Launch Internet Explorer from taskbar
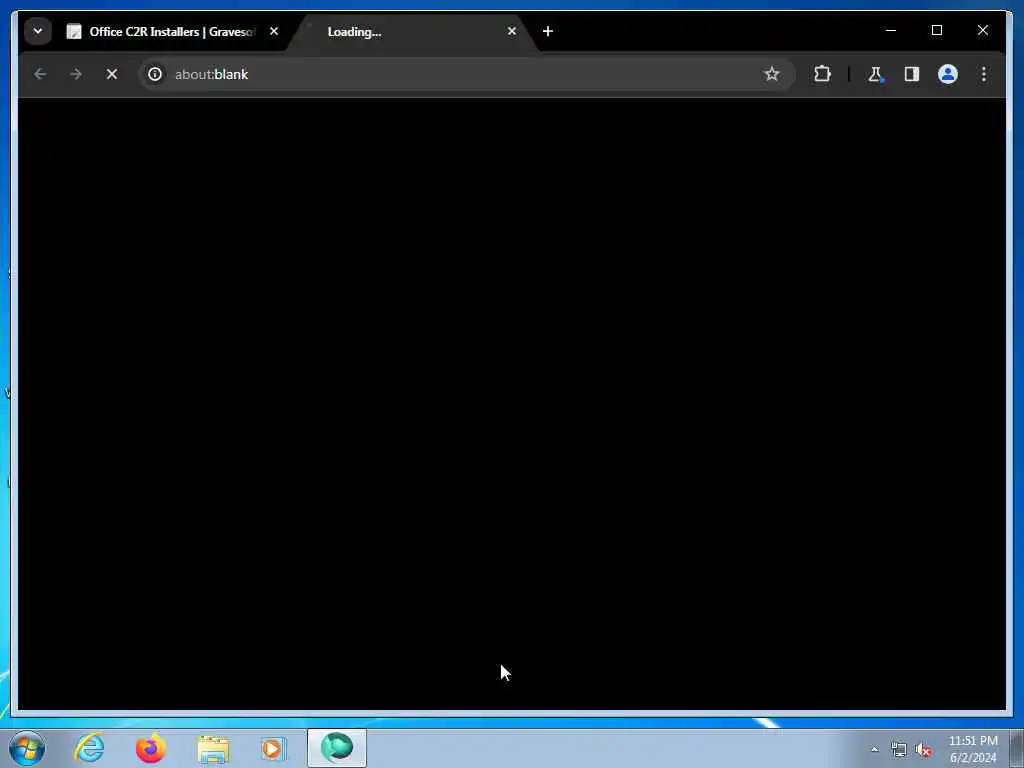 [89, 748]
